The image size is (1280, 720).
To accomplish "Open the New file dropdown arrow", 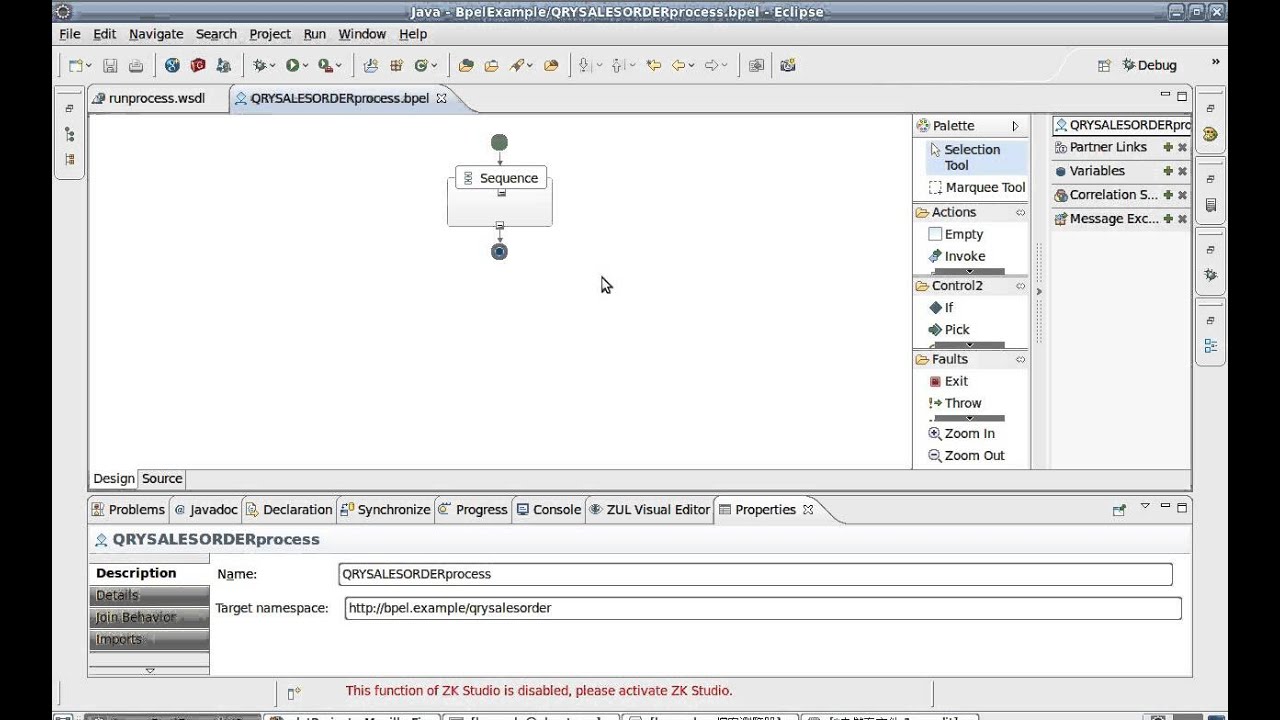I will [89, 66].
